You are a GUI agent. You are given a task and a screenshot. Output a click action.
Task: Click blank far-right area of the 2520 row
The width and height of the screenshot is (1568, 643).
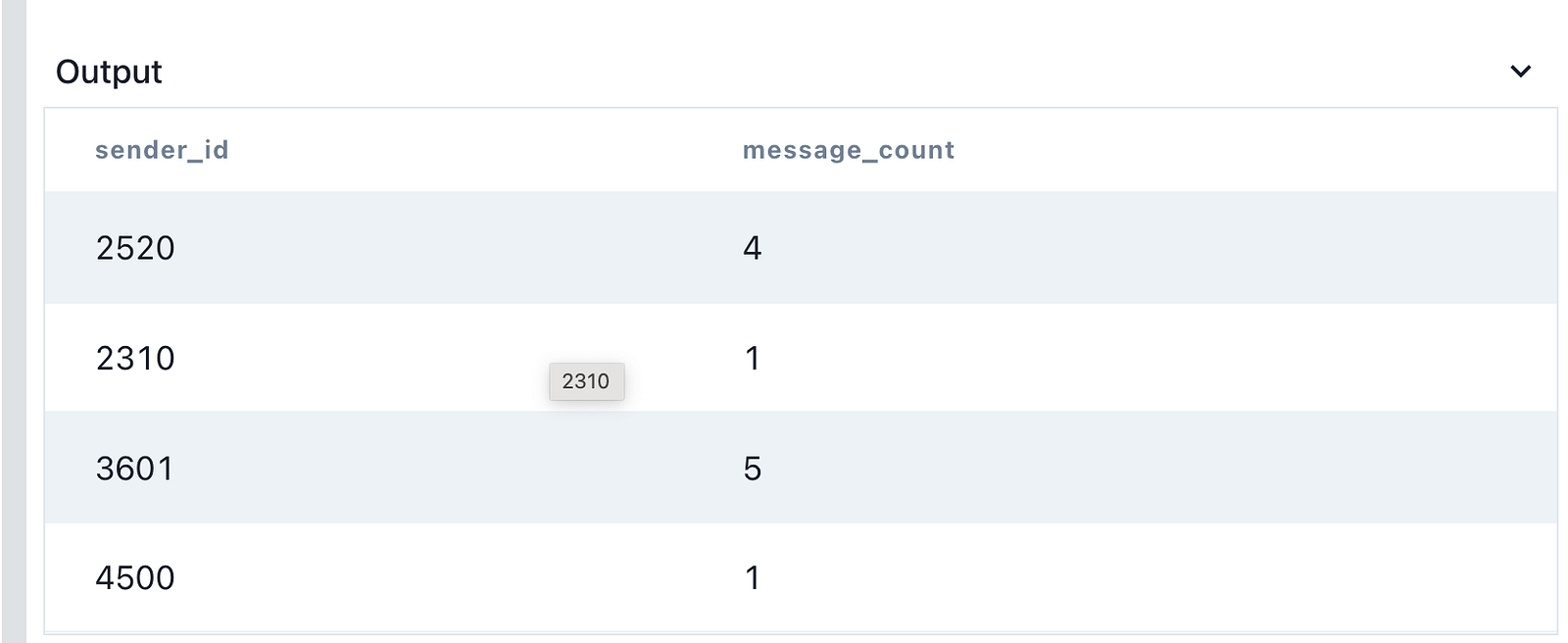[x=1372, y=248]
